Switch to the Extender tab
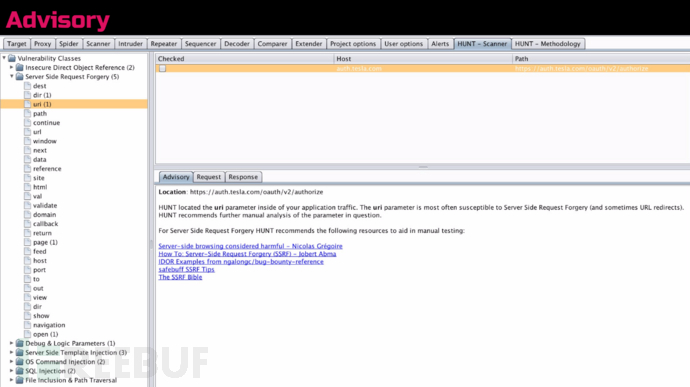The image size is (690, 387). tap(308, 44)
